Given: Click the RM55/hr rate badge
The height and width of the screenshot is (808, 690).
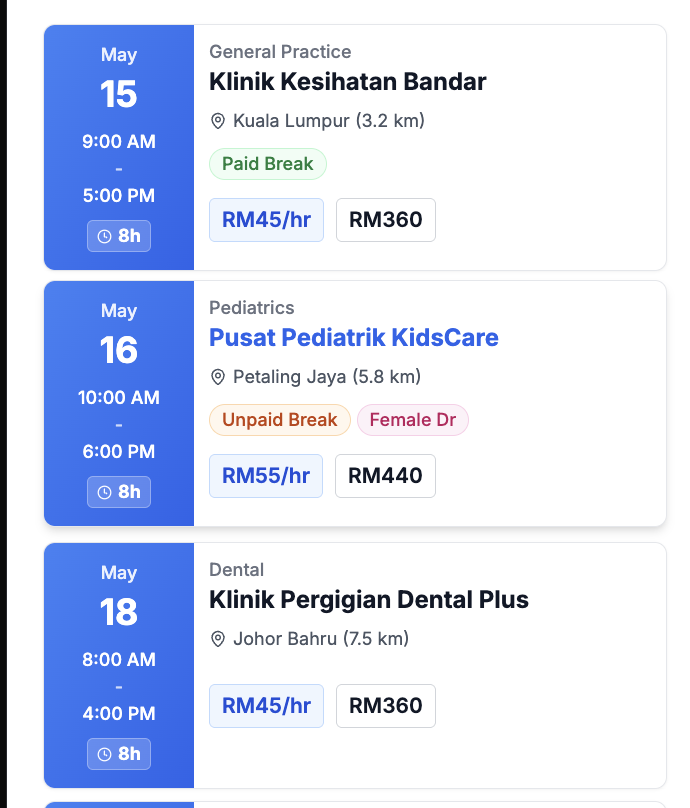Looking at the screenshot, I should [x=266, y=476].
